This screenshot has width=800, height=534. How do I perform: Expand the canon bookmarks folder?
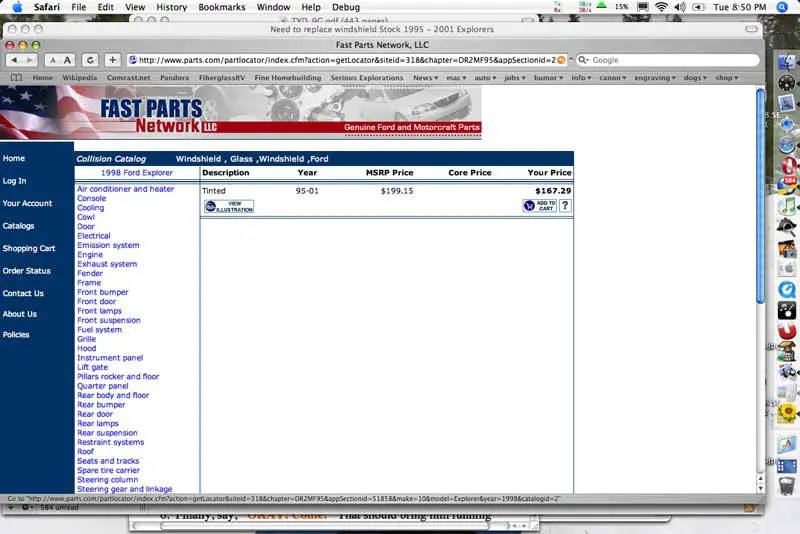[613, 78]
